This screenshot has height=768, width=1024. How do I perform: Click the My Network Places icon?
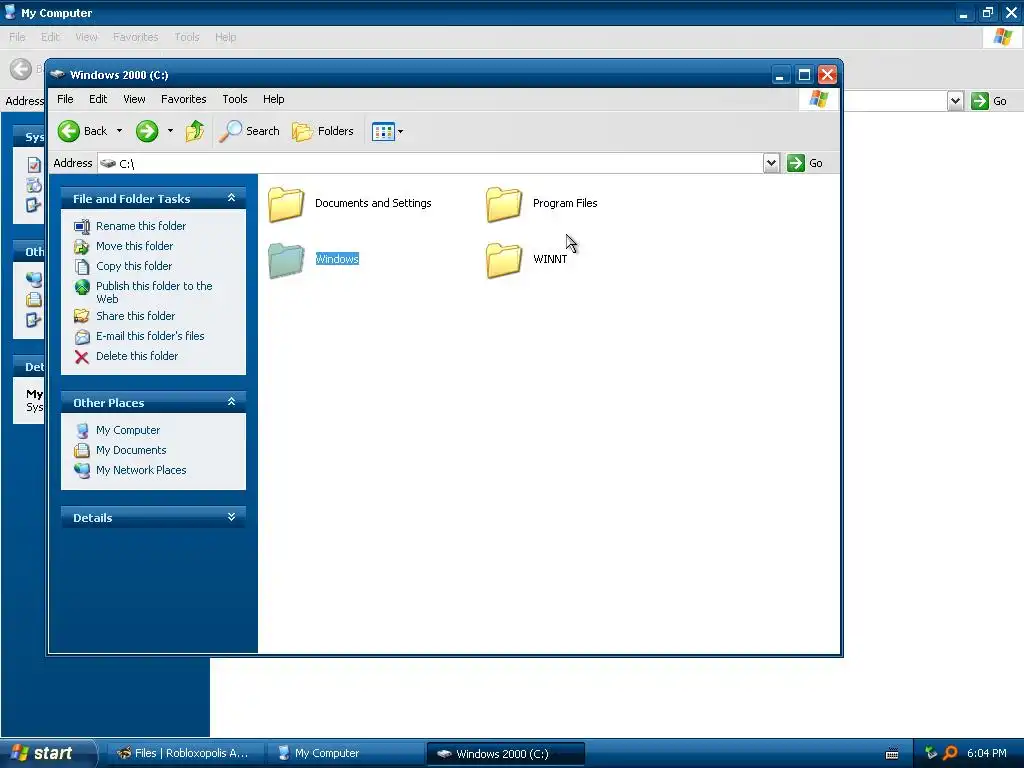click(x=82, y=471)
